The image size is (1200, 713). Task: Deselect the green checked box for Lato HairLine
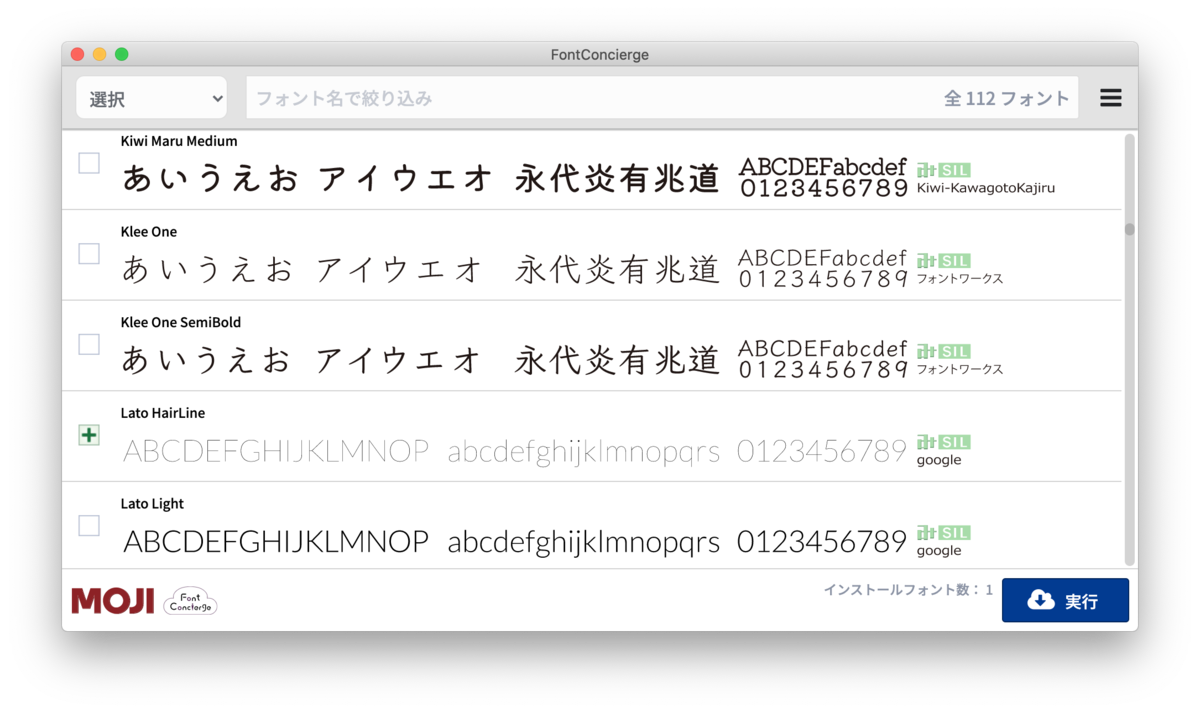(x=88, y=435)
